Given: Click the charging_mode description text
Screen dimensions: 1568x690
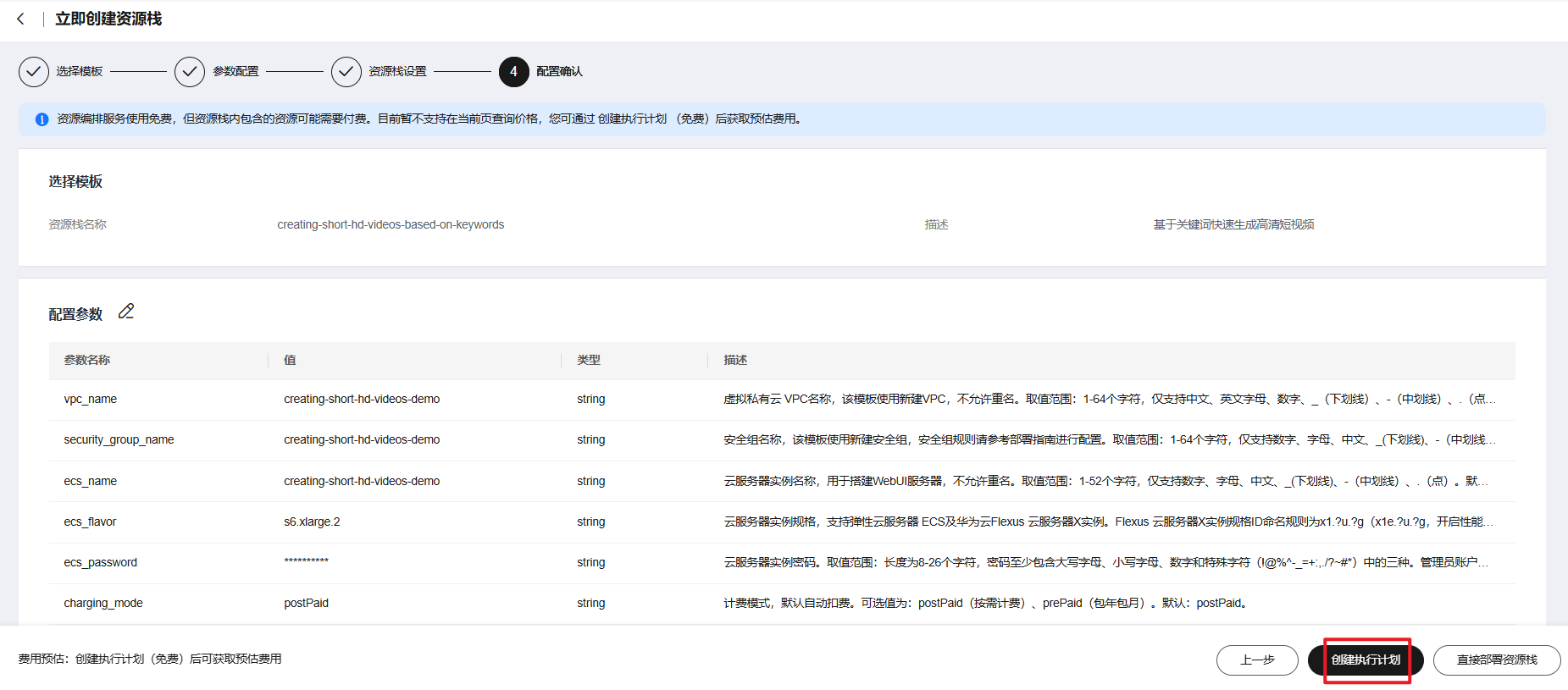Looking at the screenshot, I should [986, 604].
